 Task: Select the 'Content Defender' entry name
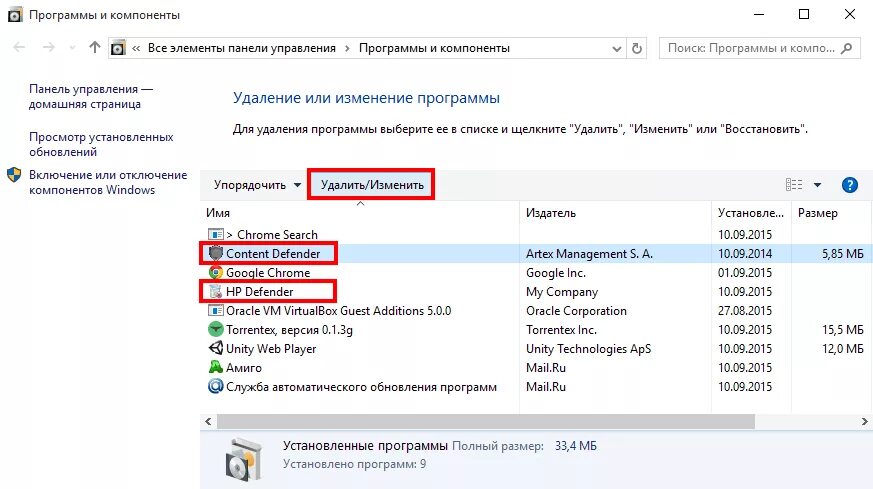click(x=273, y=253)
